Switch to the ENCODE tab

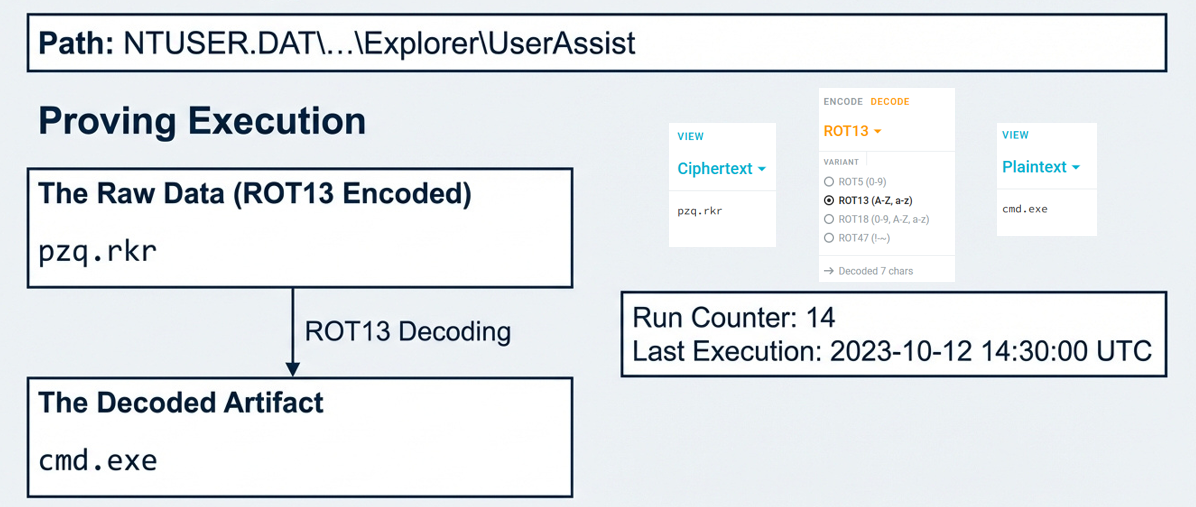842,102
